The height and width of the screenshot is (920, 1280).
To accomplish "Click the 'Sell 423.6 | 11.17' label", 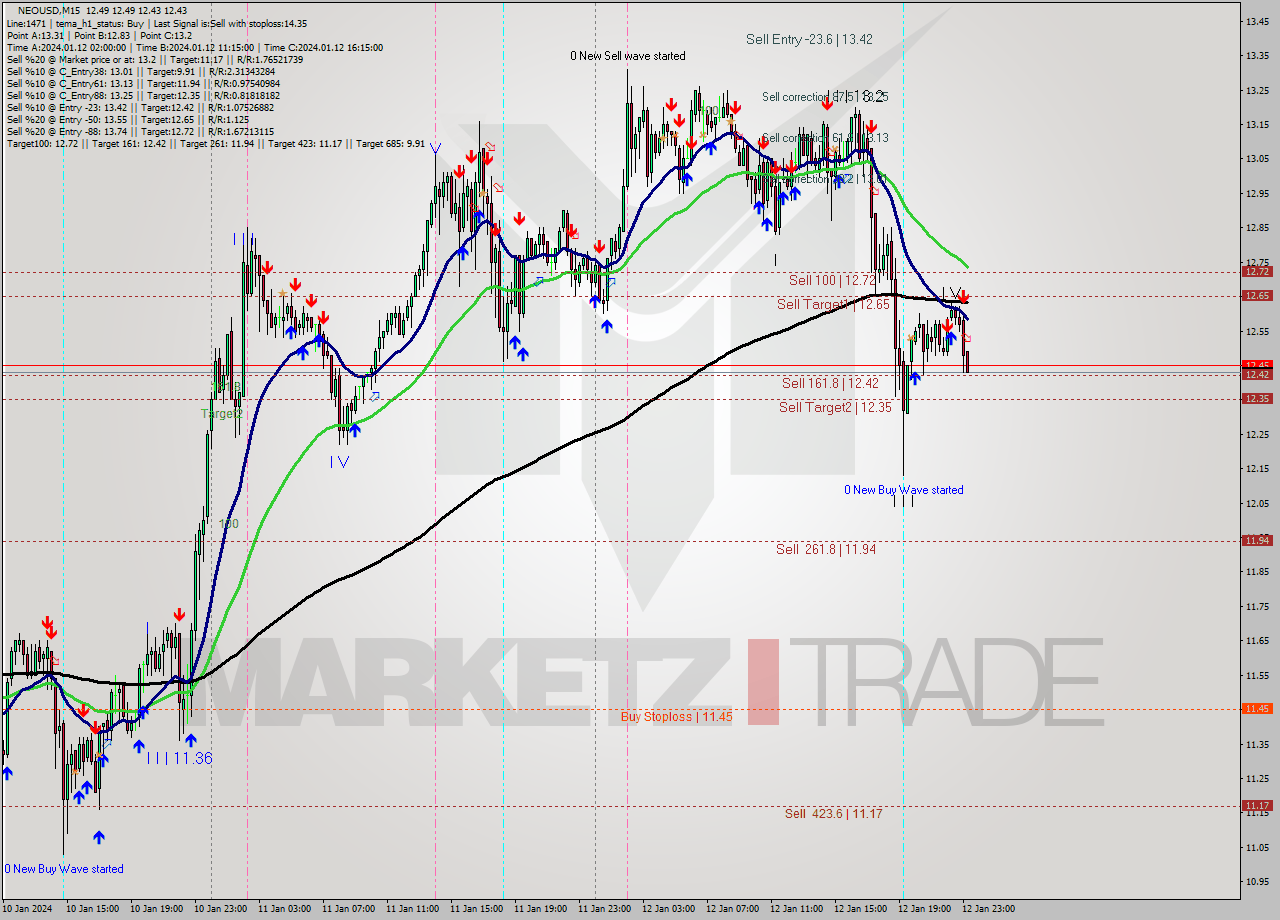I will click(833, 814).
